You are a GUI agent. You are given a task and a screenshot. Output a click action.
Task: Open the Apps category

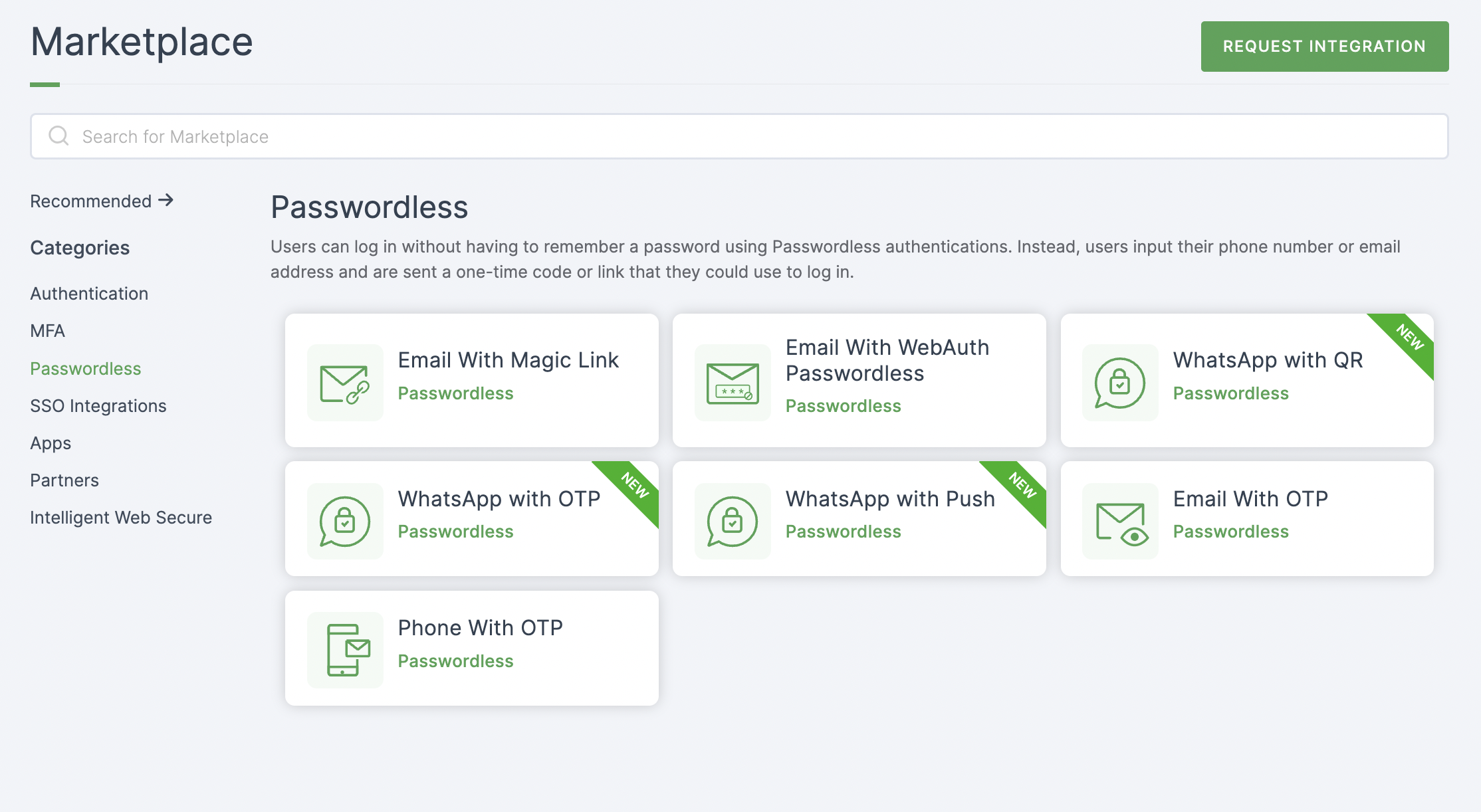click(x=50, y=442)
